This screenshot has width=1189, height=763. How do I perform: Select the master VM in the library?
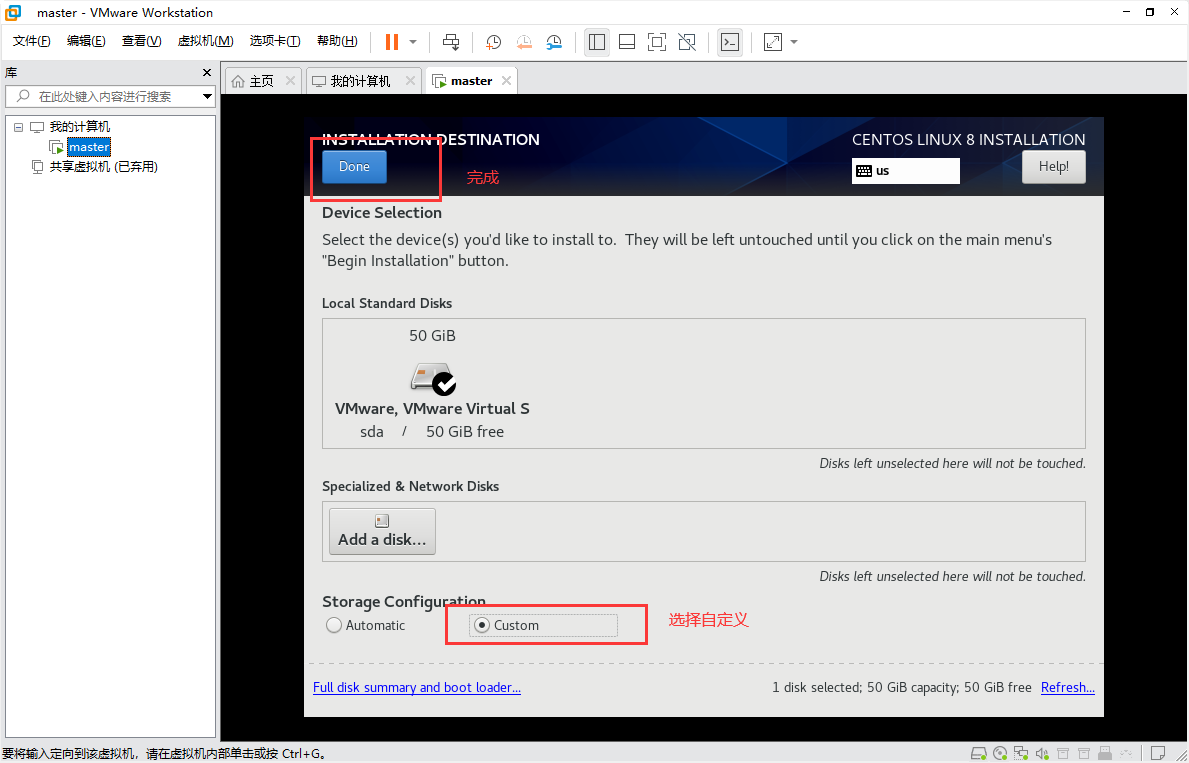[x=89, y=147]
